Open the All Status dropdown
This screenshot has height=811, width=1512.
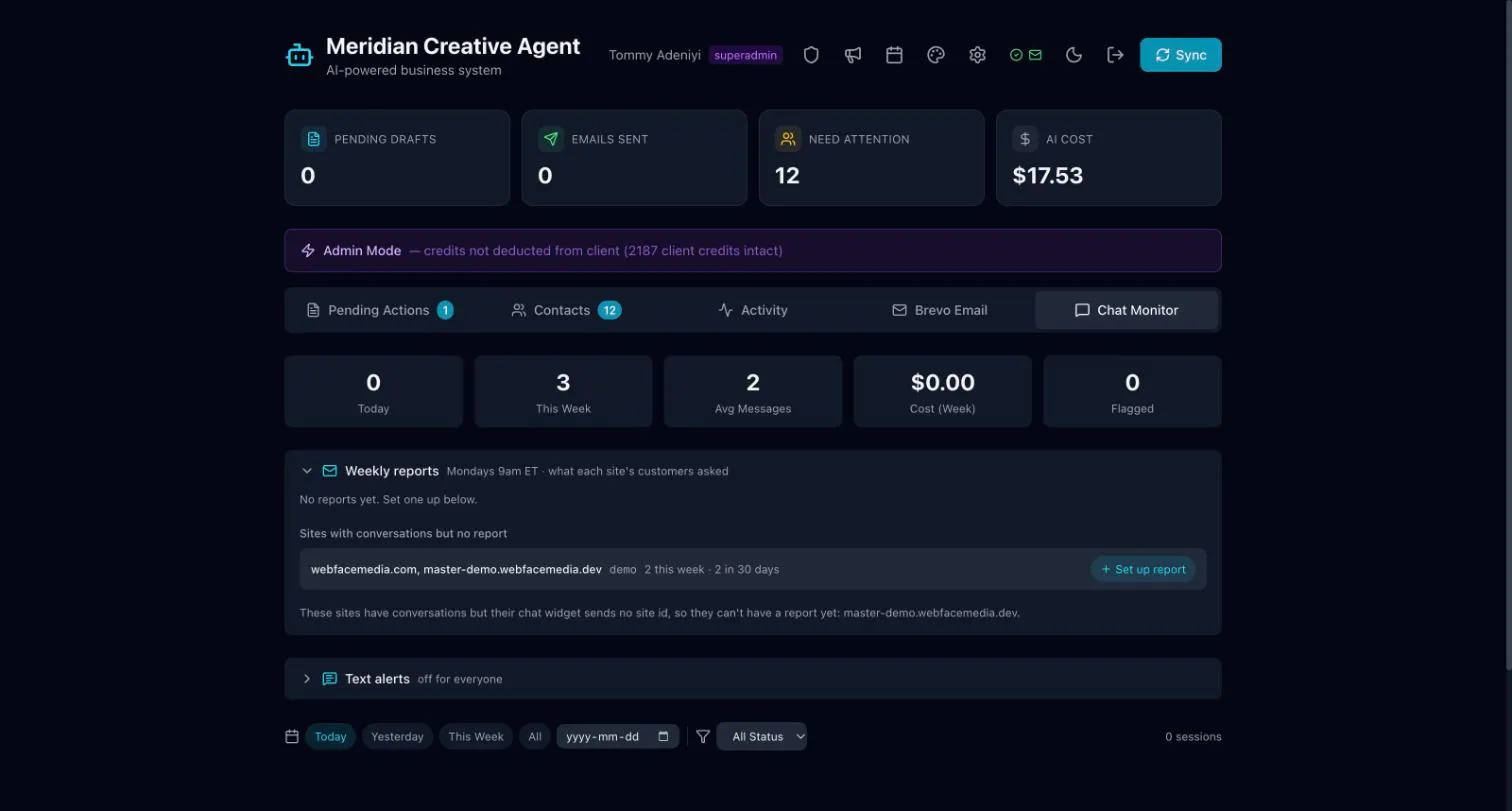tap(762, 737)
